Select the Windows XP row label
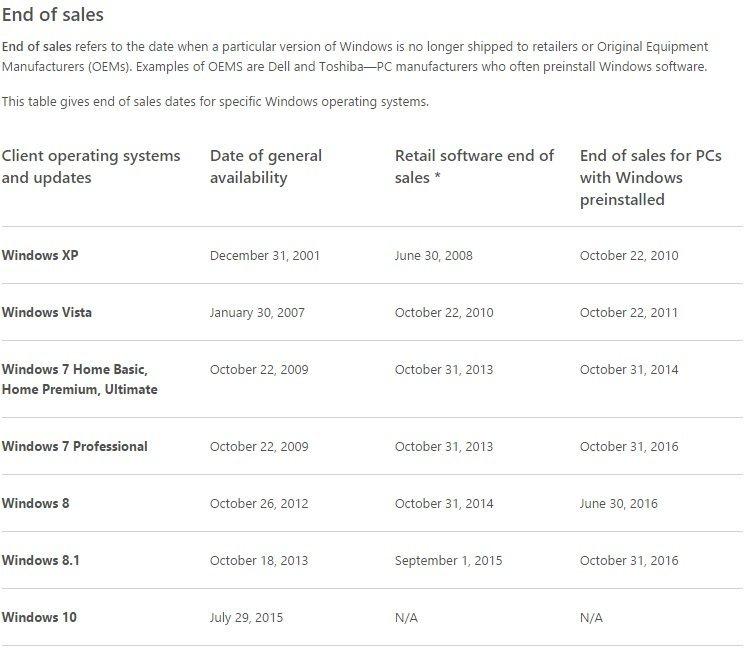Screen dimensions: 745x650 (40, 255)
